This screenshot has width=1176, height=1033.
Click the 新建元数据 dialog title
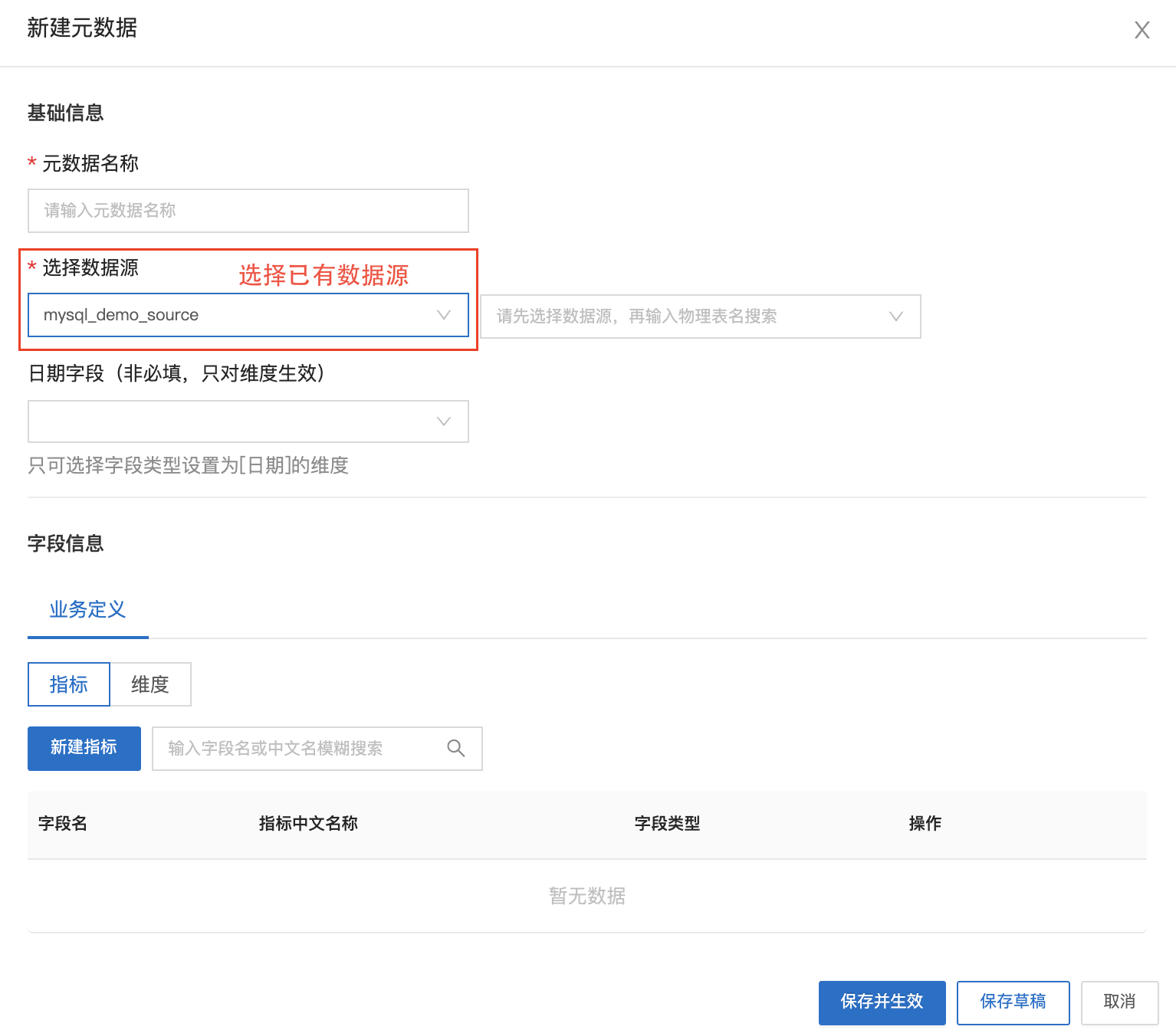[82, 28]
